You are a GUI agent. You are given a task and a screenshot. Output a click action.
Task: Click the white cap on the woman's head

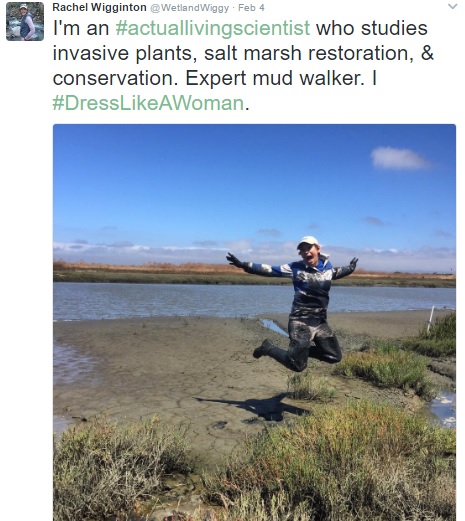(x=308, y=241)
